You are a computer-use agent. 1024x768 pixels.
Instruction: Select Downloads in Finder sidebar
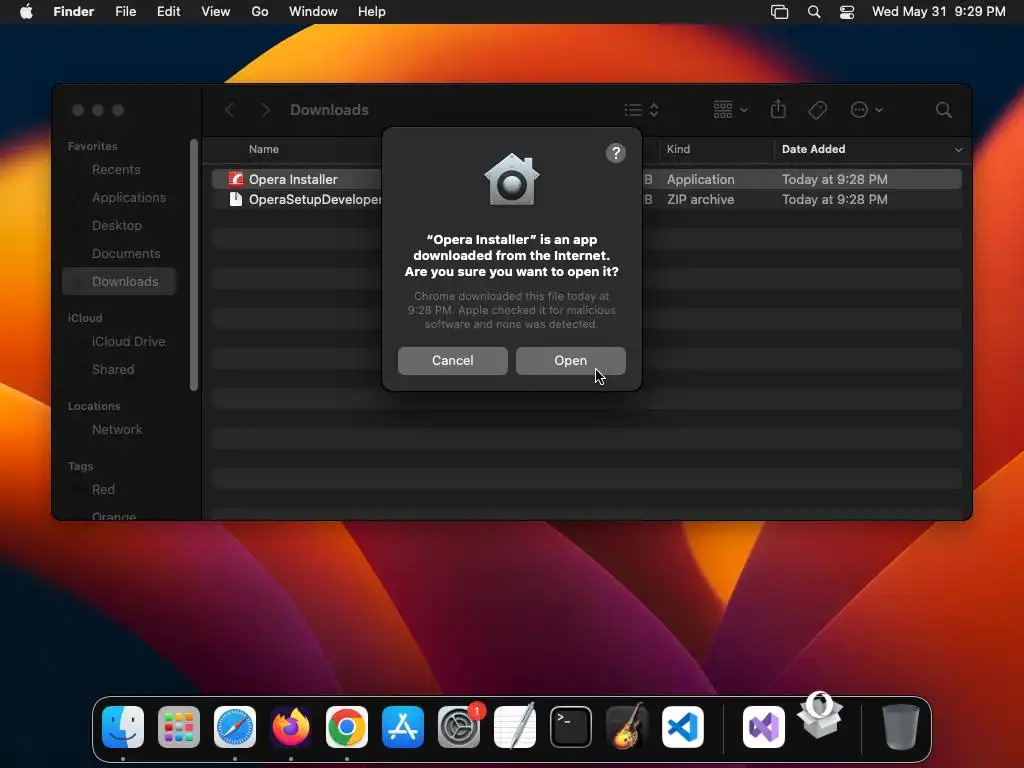[x=119, y=281]
